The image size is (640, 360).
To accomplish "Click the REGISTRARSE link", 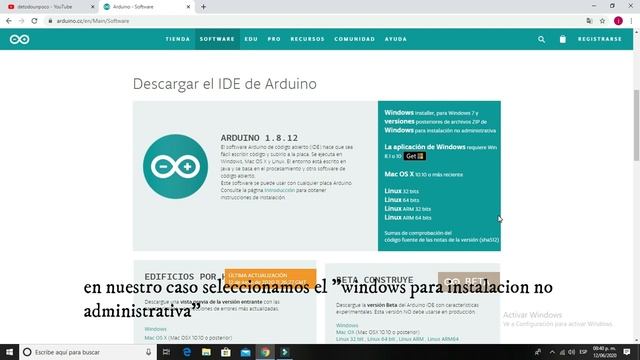I will [600, 39].
